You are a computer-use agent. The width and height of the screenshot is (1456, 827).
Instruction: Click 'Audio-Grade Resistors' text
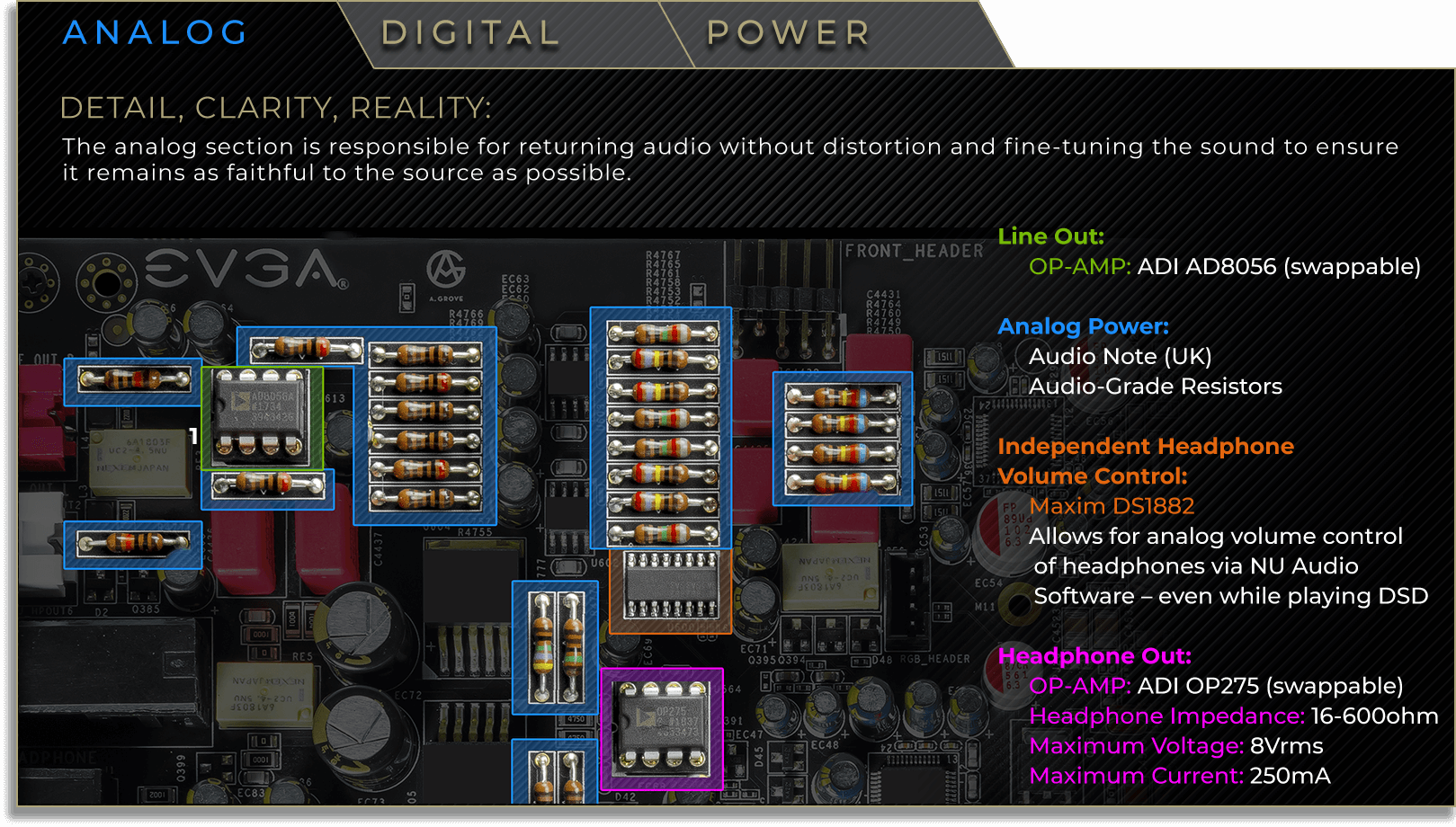pyautogui.click(x=1156, y=387)
